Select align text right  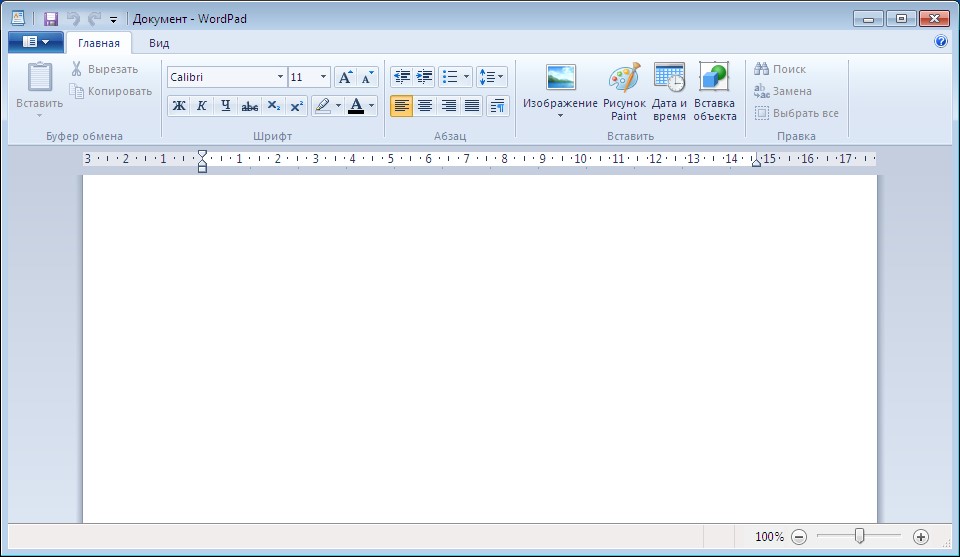point(448,106)
